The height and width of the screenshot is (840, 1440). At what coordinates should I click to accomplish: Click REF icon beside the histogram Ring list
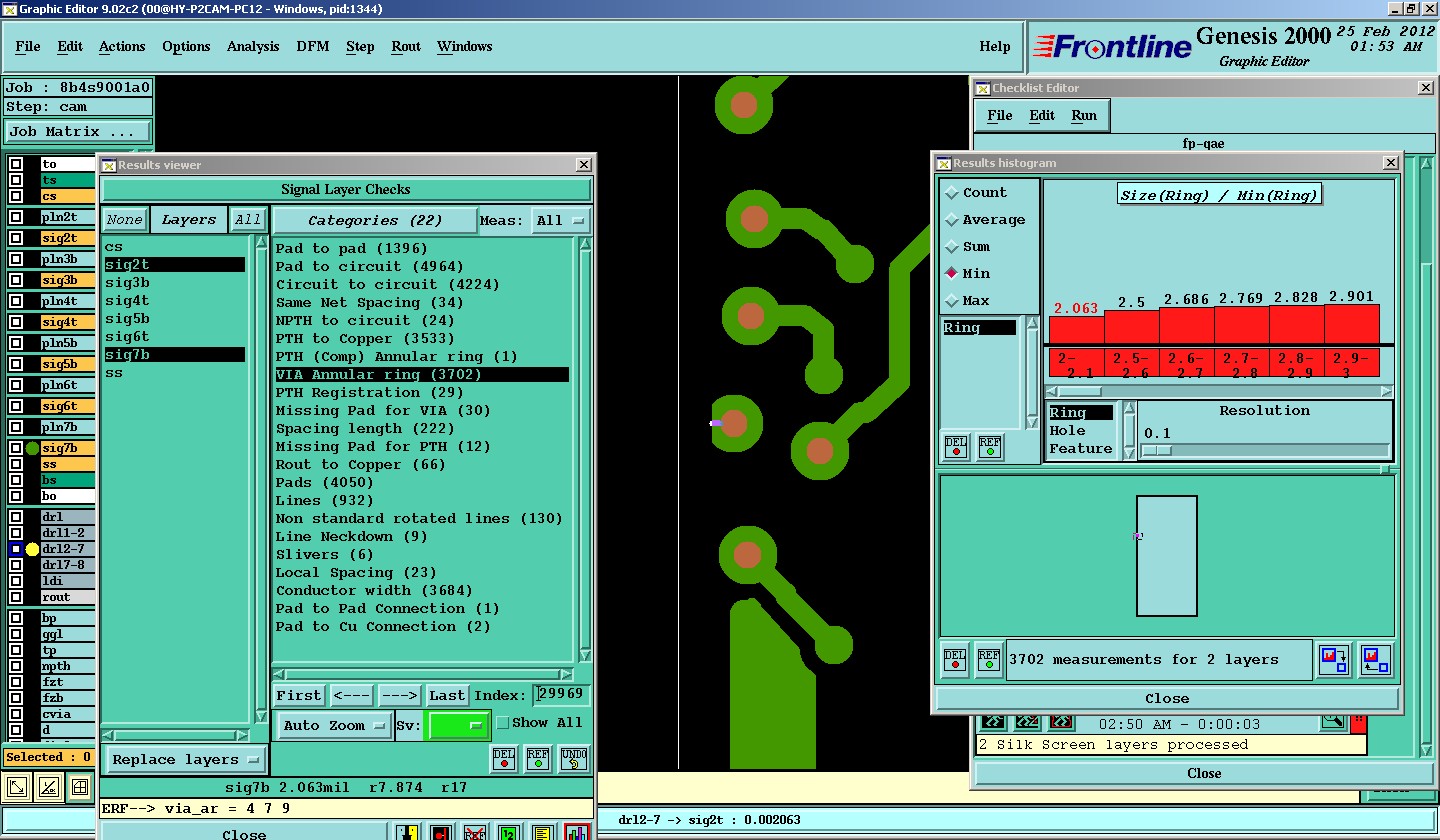pos(990,447)
